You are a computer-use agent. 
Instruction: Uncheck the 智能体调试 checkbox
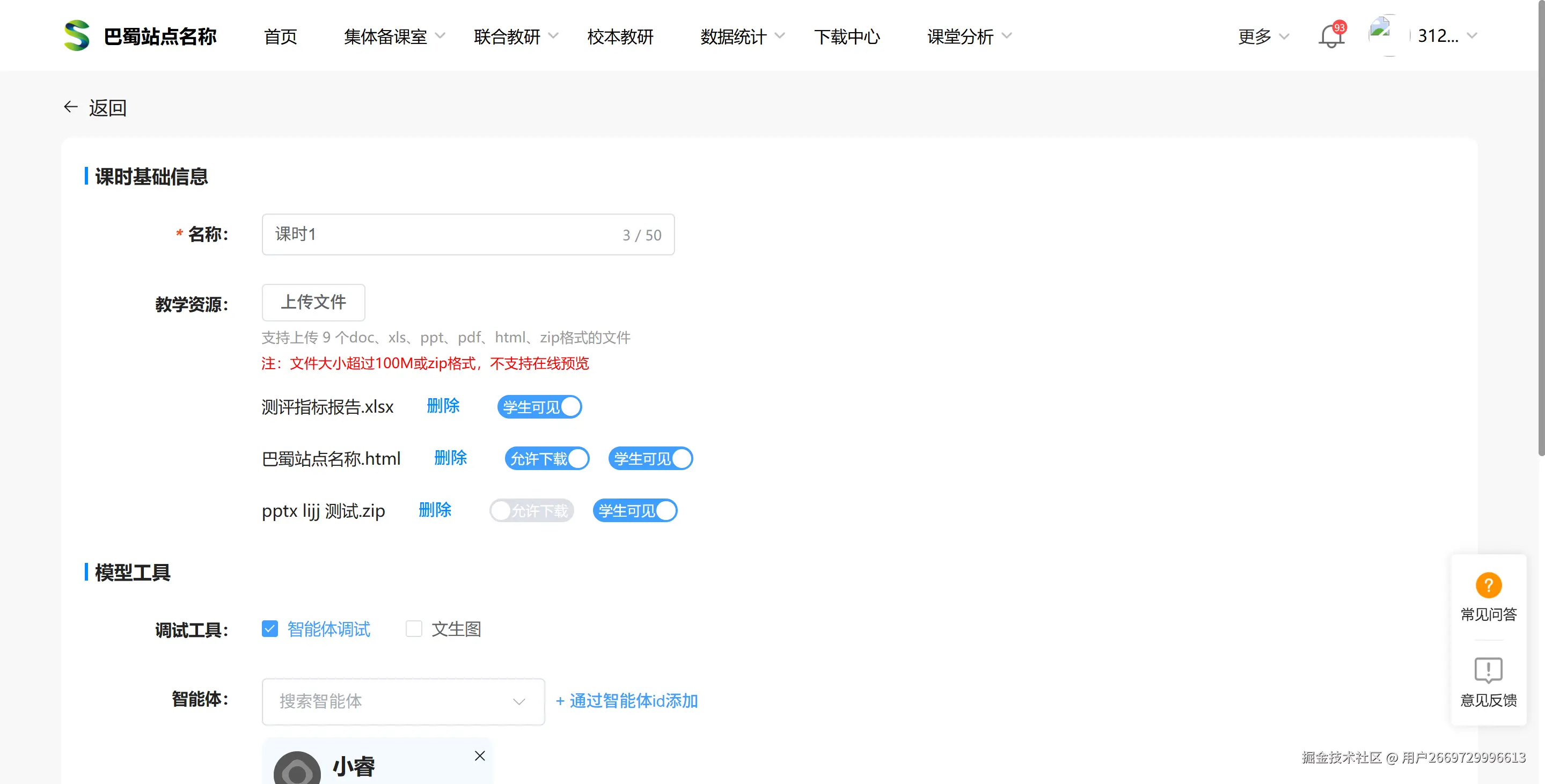pos(270,628)
